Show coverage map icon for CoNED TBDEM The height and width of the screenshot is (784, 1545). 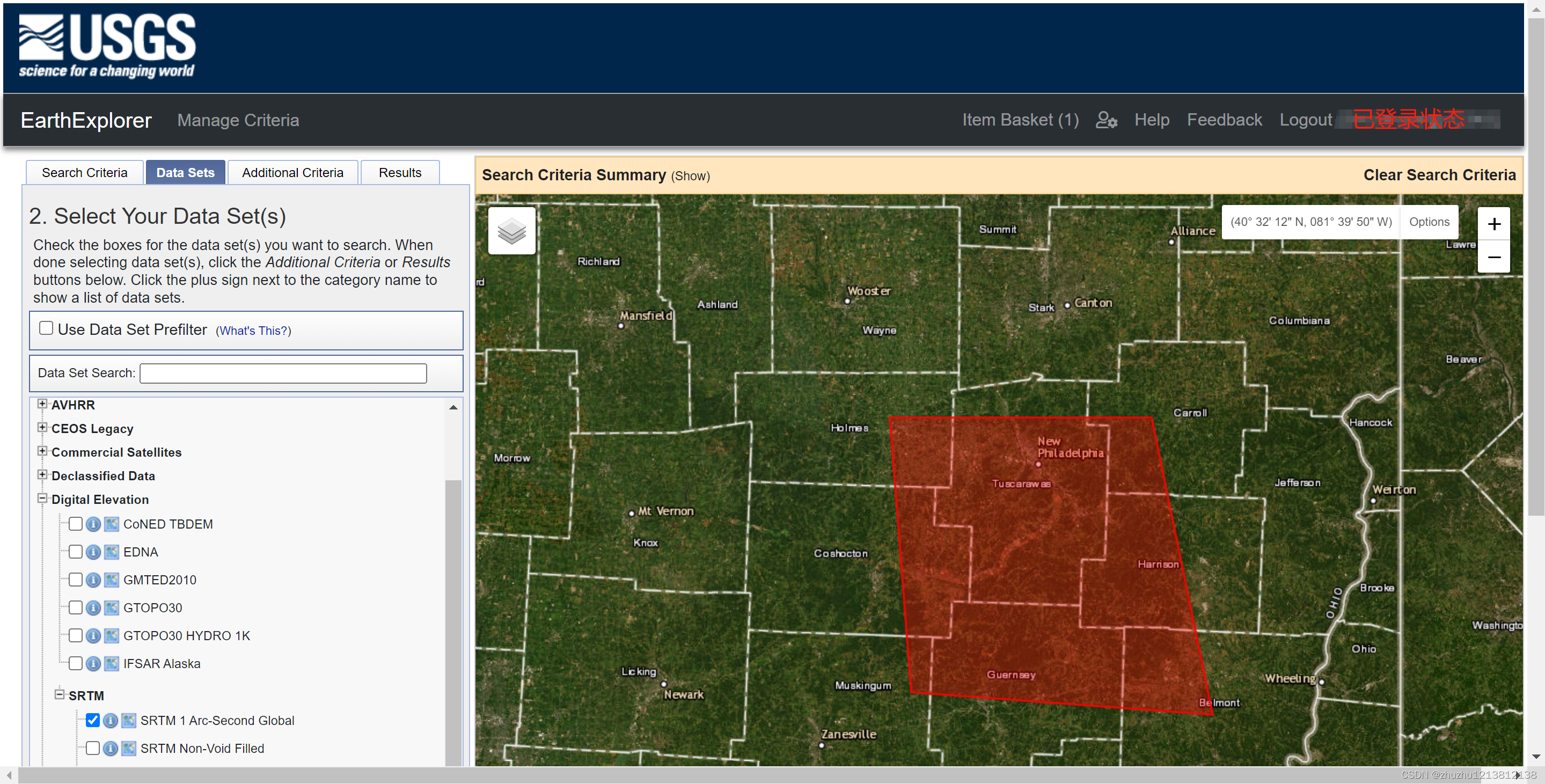point(112,524)
